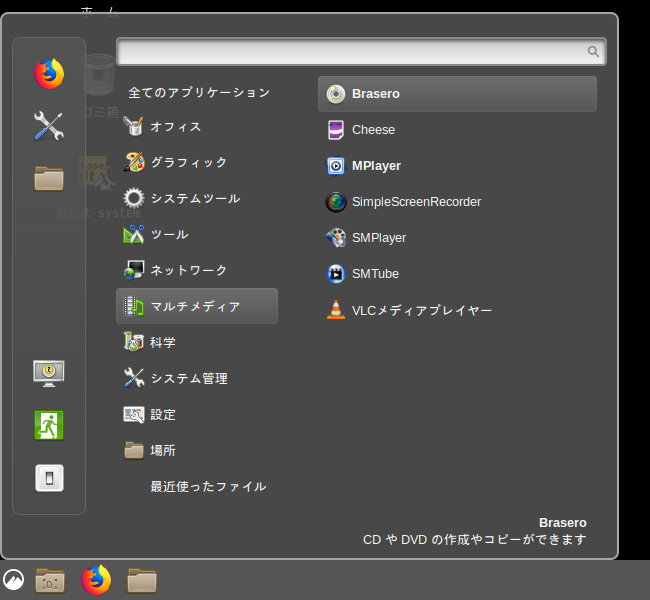Screen dimensions: 650x600
Task: Open file manager folder on taskbar
Action: pos(142,580)
